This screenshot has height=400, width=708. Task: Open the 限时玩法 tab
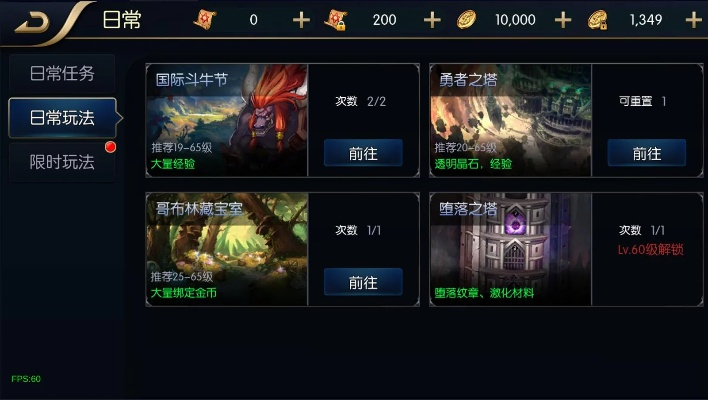click(62, 162)
